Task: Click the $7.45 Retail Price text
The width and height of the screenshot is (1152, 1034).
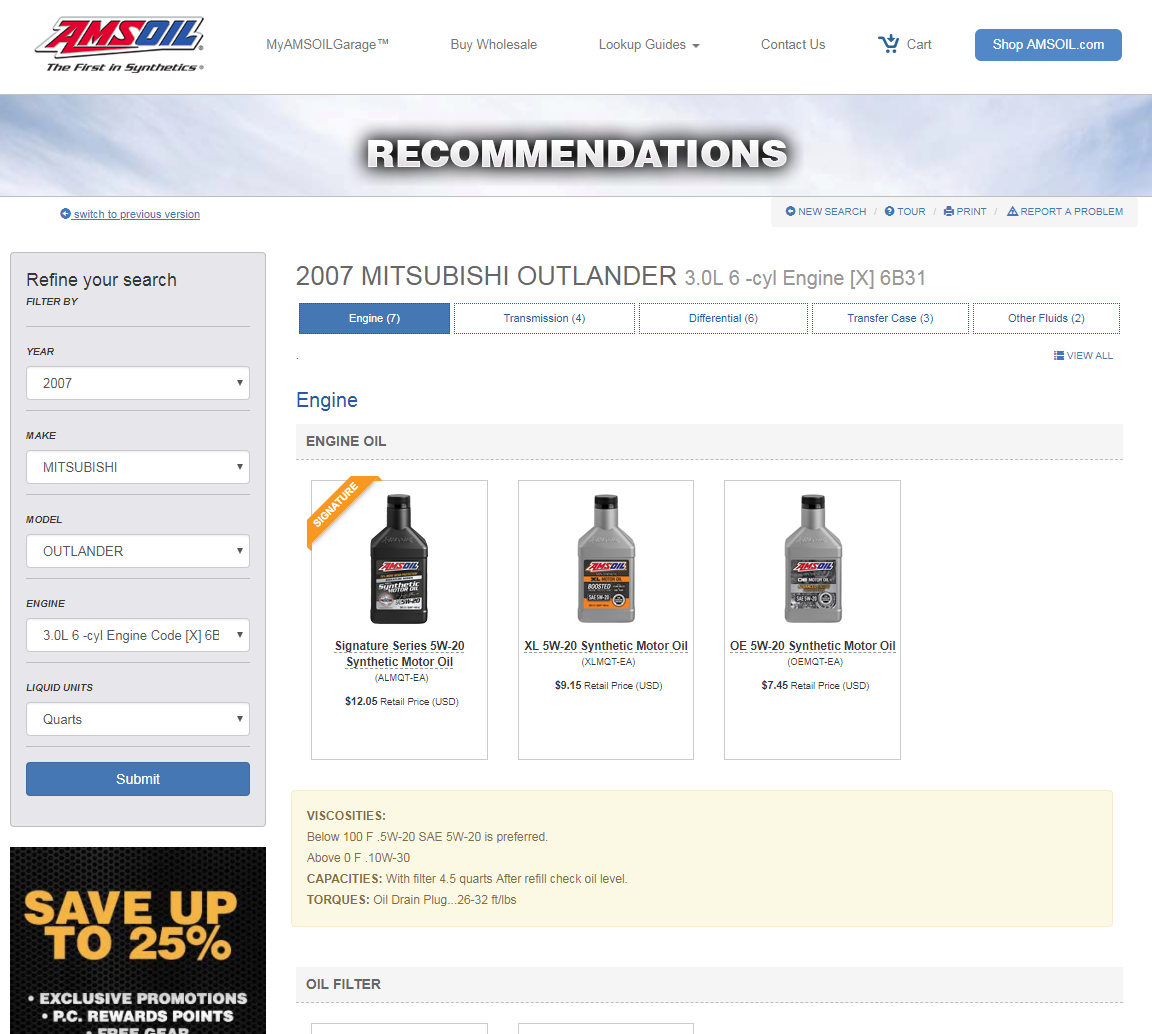Action: click(x=815, y=686)
